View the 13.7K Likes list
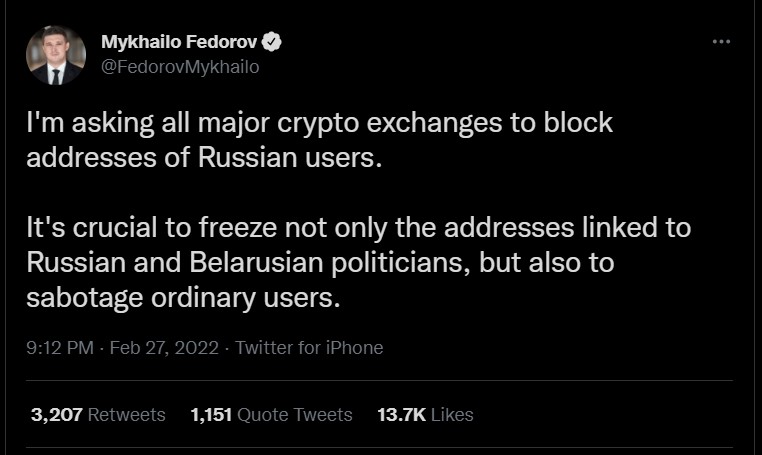Screen dimensions: 762x455 tap(425, 415)
